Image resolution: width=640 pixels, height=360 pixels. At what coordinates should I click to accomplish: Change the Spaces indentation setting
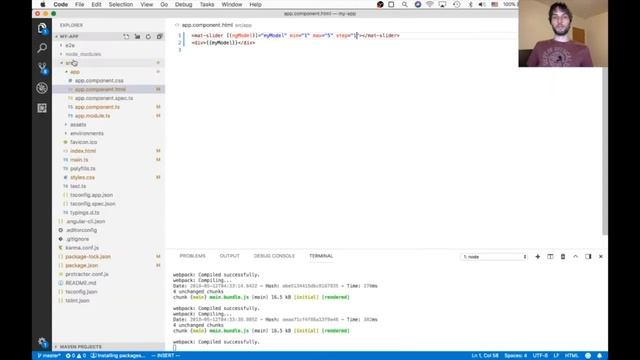pos(516,356)
